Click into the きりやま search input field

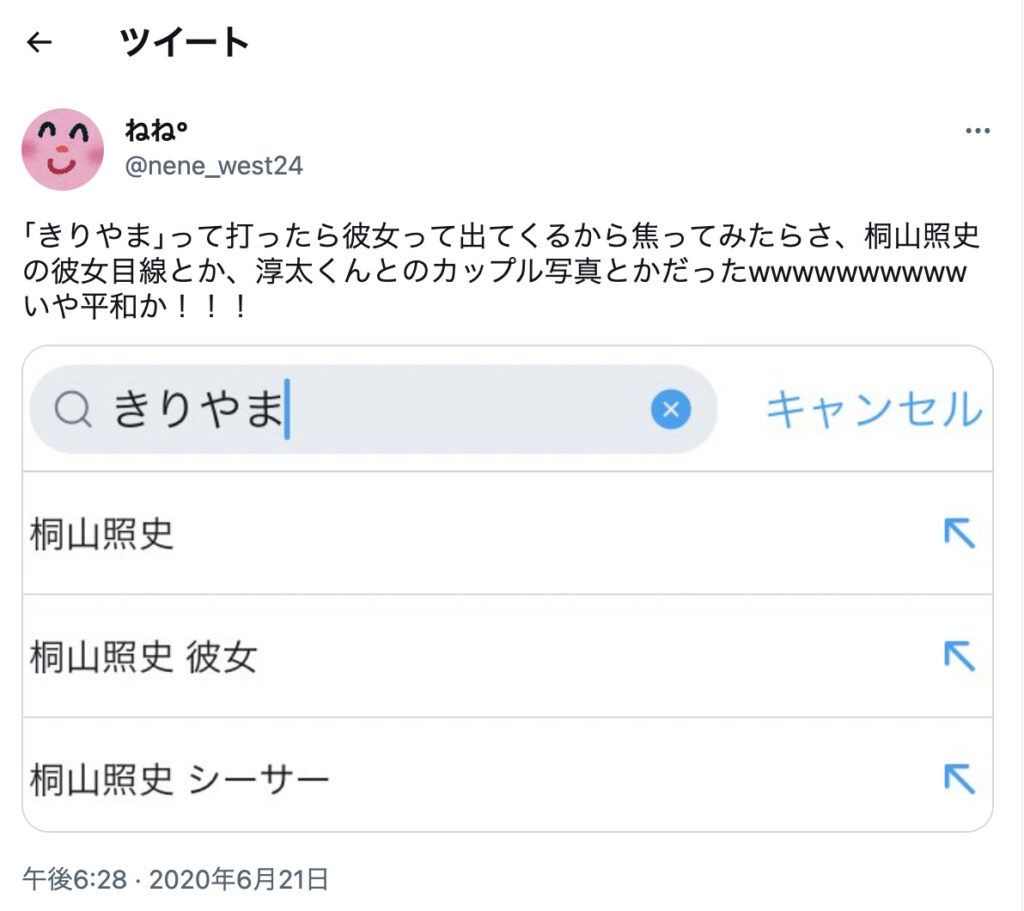(374, 409)
